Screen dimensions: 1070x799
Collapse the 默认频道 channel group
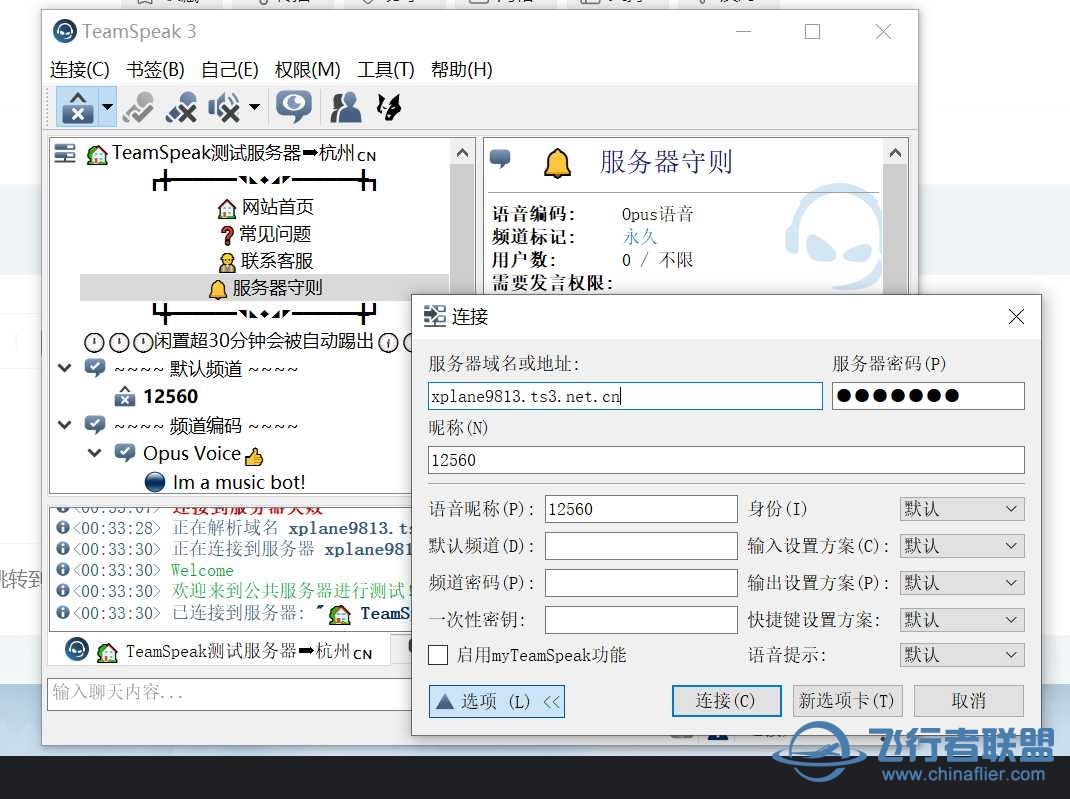click(x=64, y=368)
